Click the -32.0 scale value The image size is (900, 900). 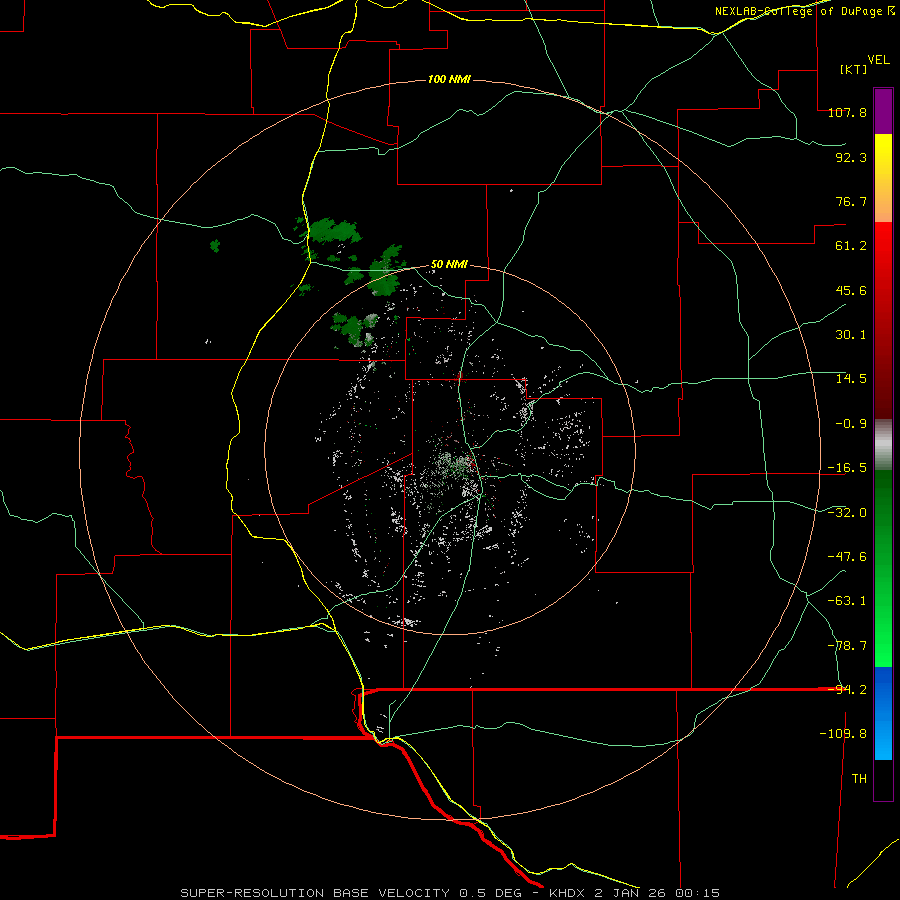click(x=847, y=513)
